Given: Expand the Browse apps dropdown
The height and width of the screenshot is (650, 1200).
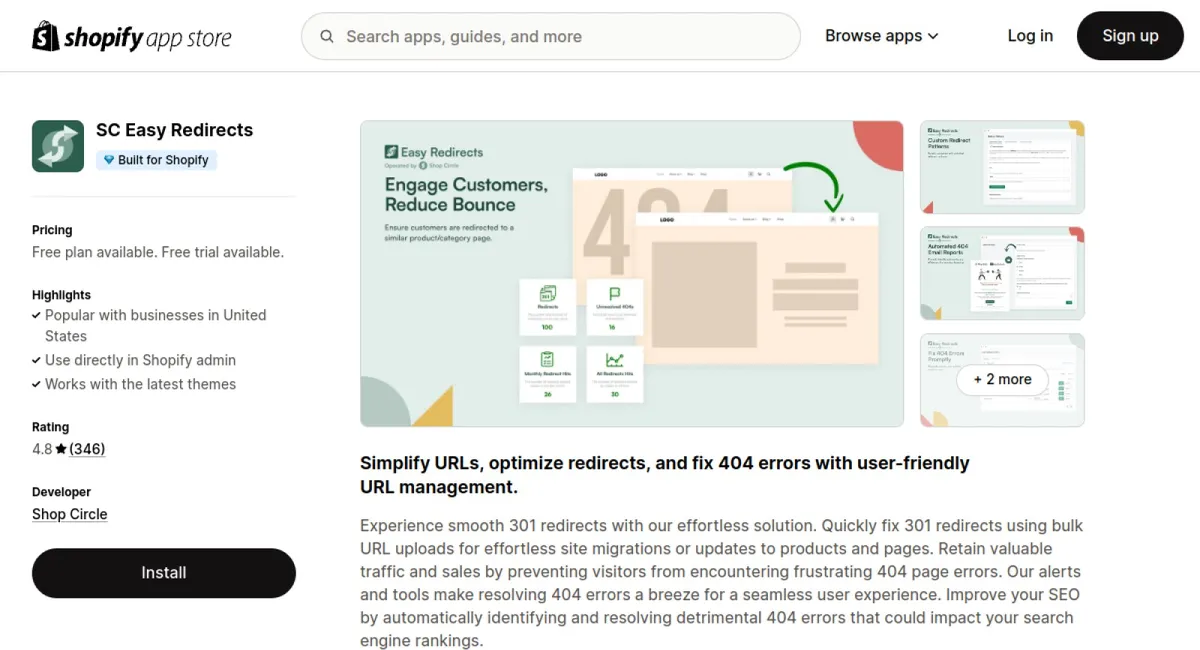Looking at the screenshot, I should click(882, 36).
